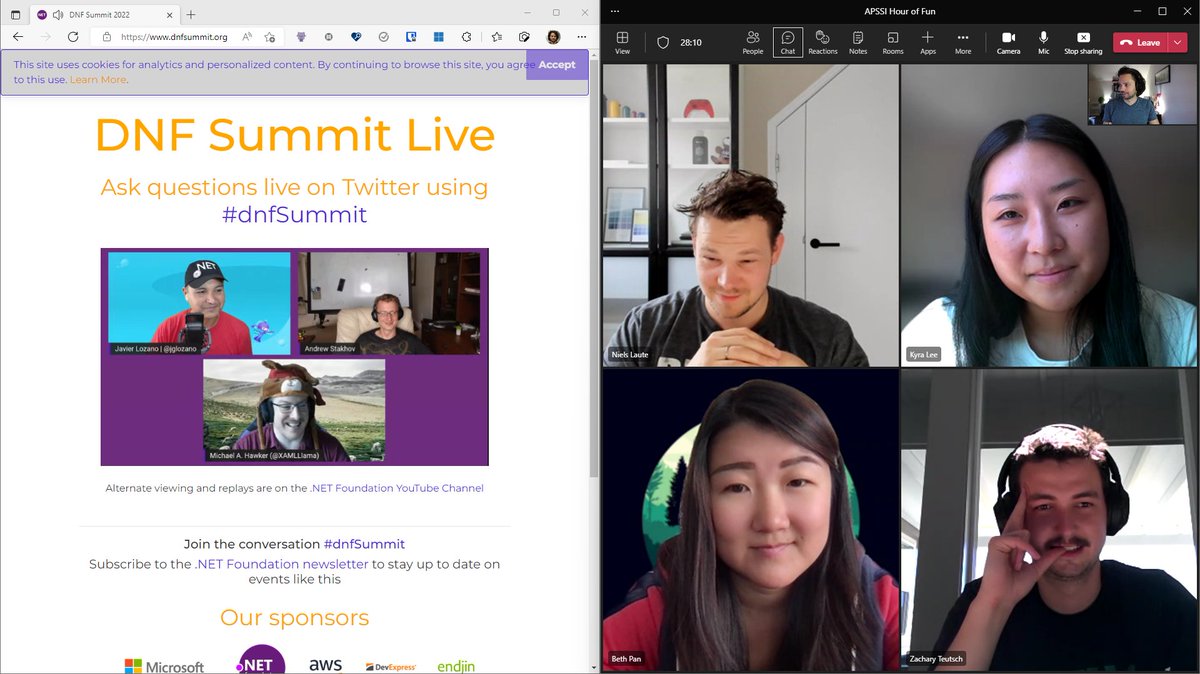The height and width of the screenshot is (674, 1200).
Task: Show the People pane in Teams
Action: 753,42
